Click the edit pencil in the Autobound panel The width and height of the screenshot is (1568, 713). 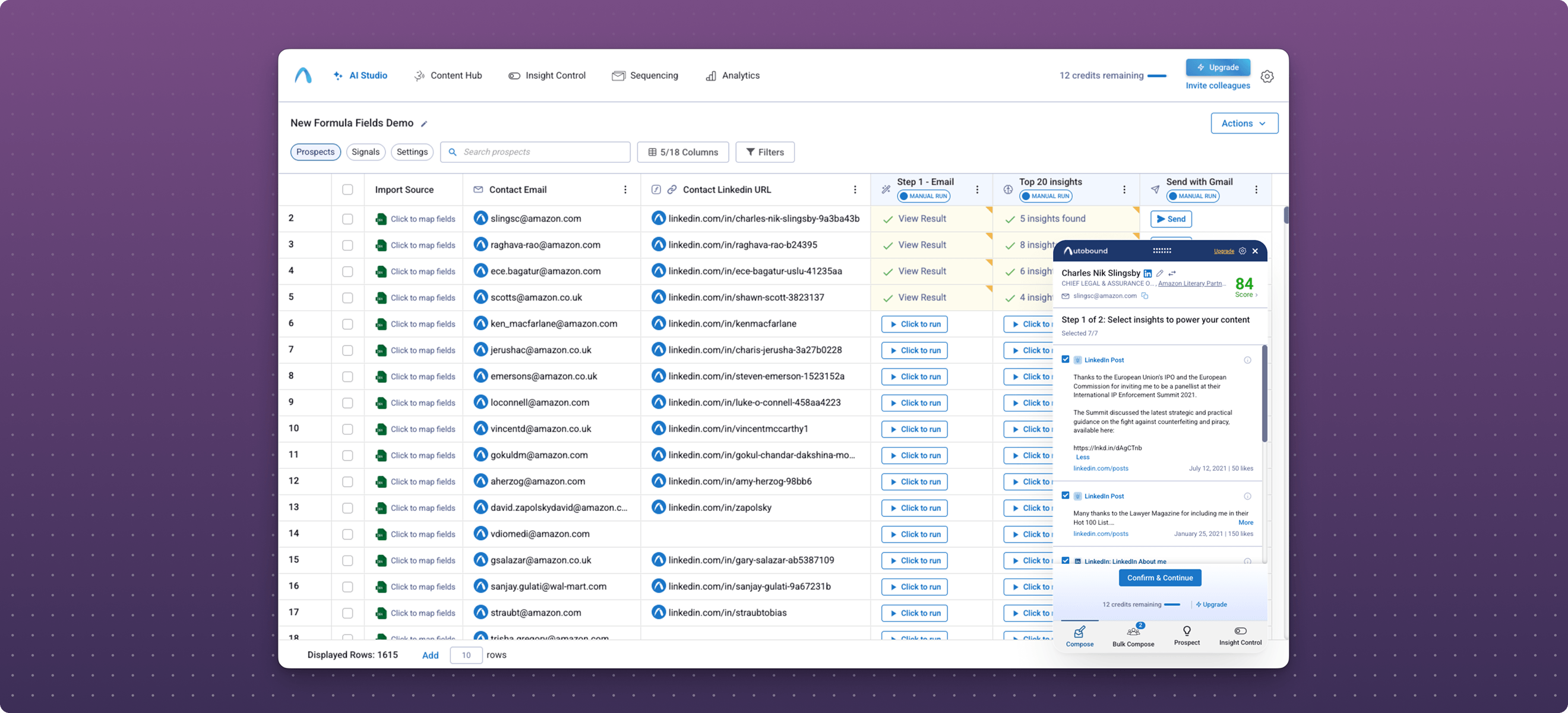click(1160, 273)
